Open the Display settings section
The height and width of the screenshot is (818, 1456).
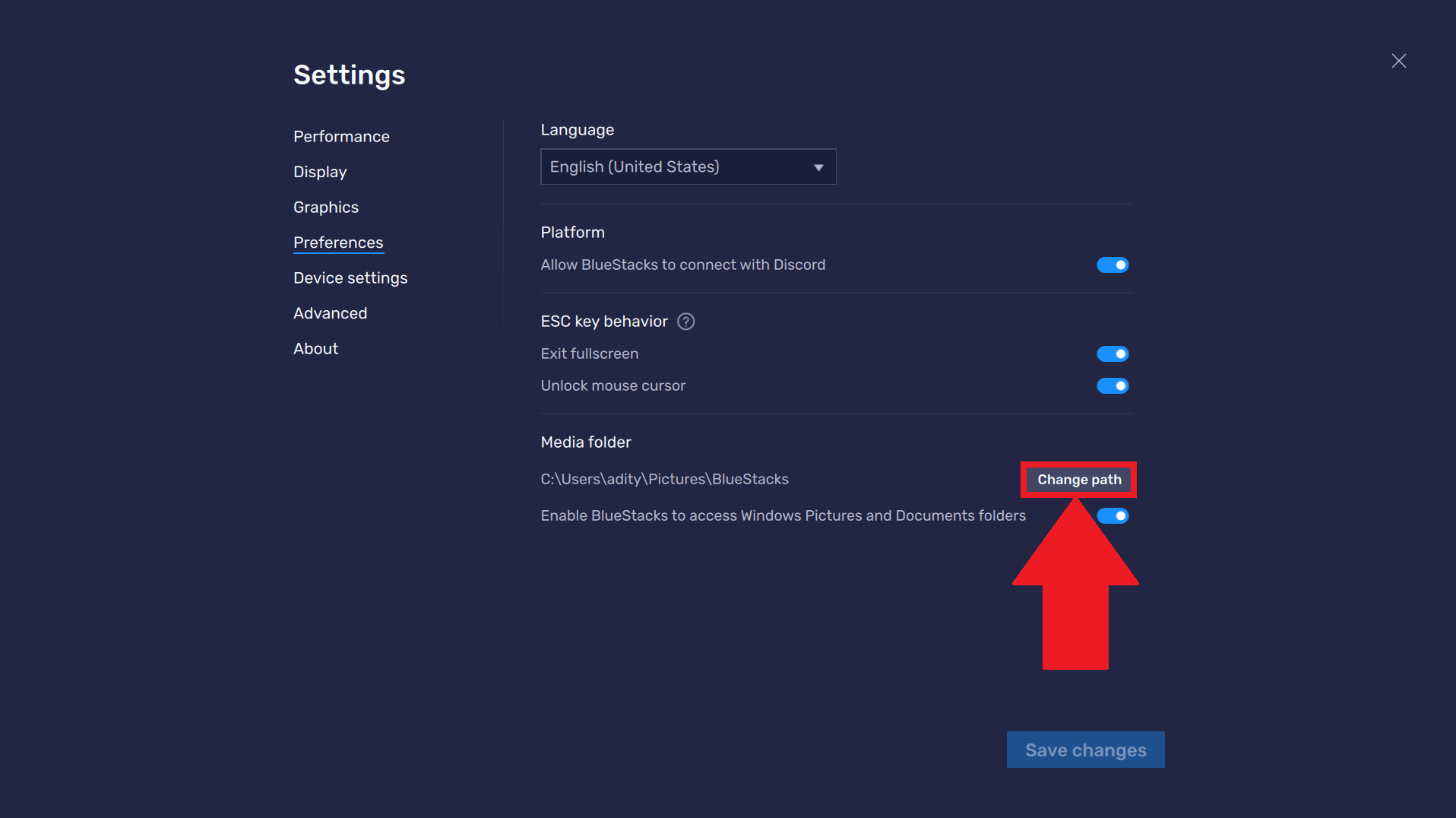pos(319,172)
